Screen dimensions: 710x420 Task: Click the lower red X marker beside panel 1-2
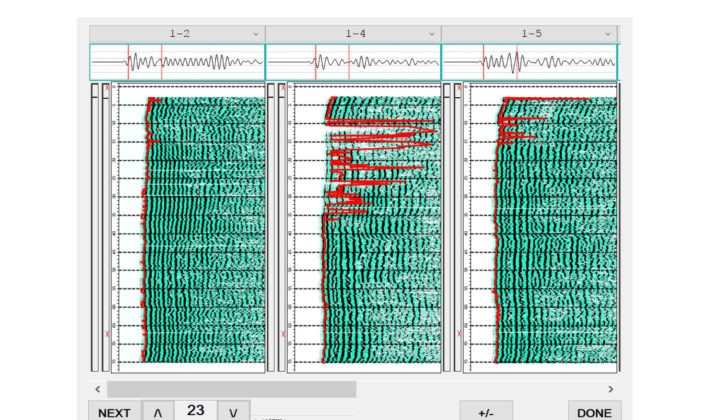(107, 334)
